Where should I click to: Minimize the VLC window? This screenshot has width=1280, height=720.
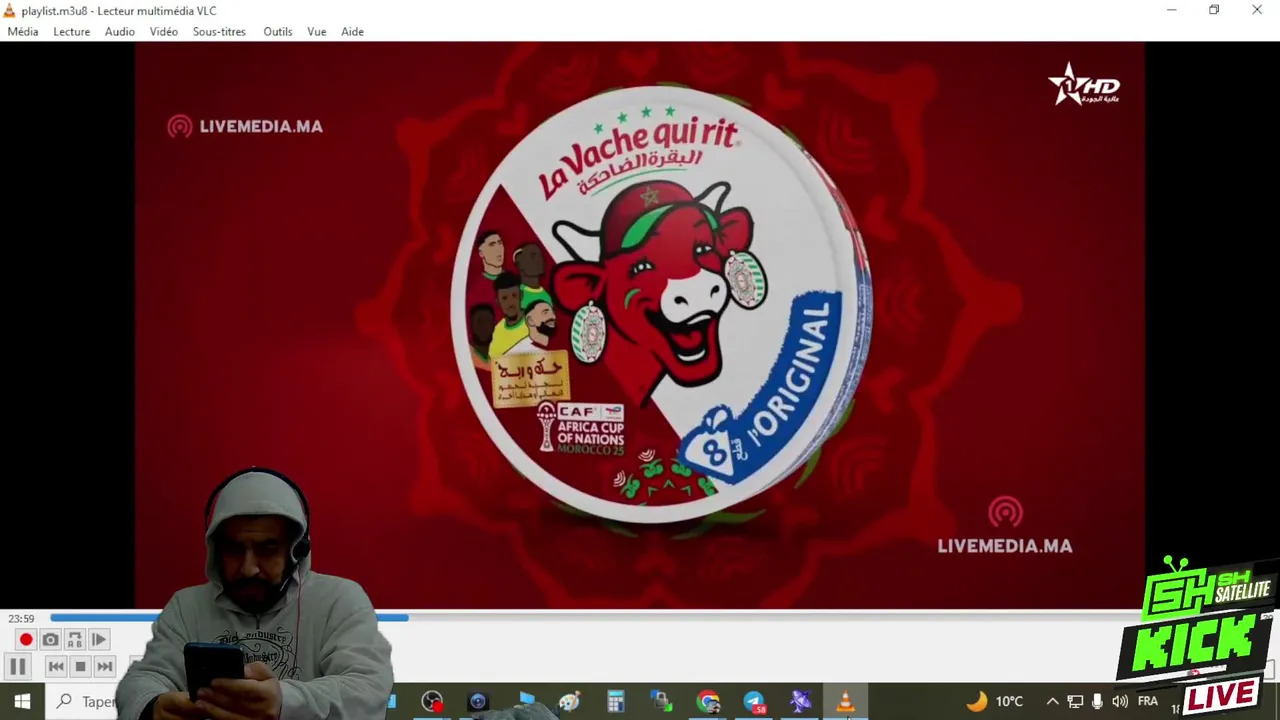pos(1171,10)
